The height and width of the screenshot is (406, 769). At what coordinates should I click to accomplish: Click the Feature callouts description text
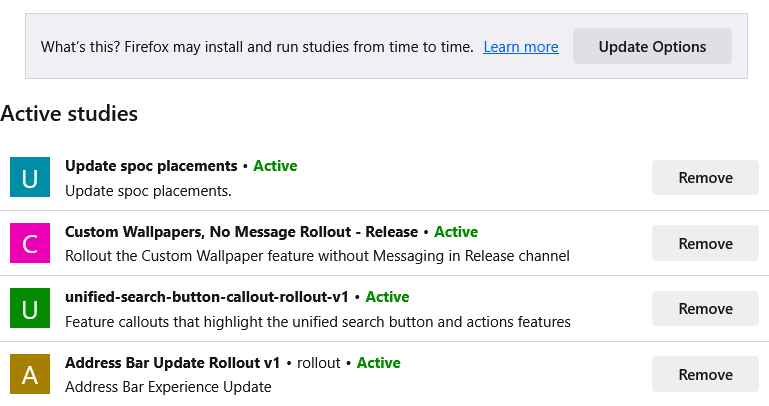pos(318,321)
